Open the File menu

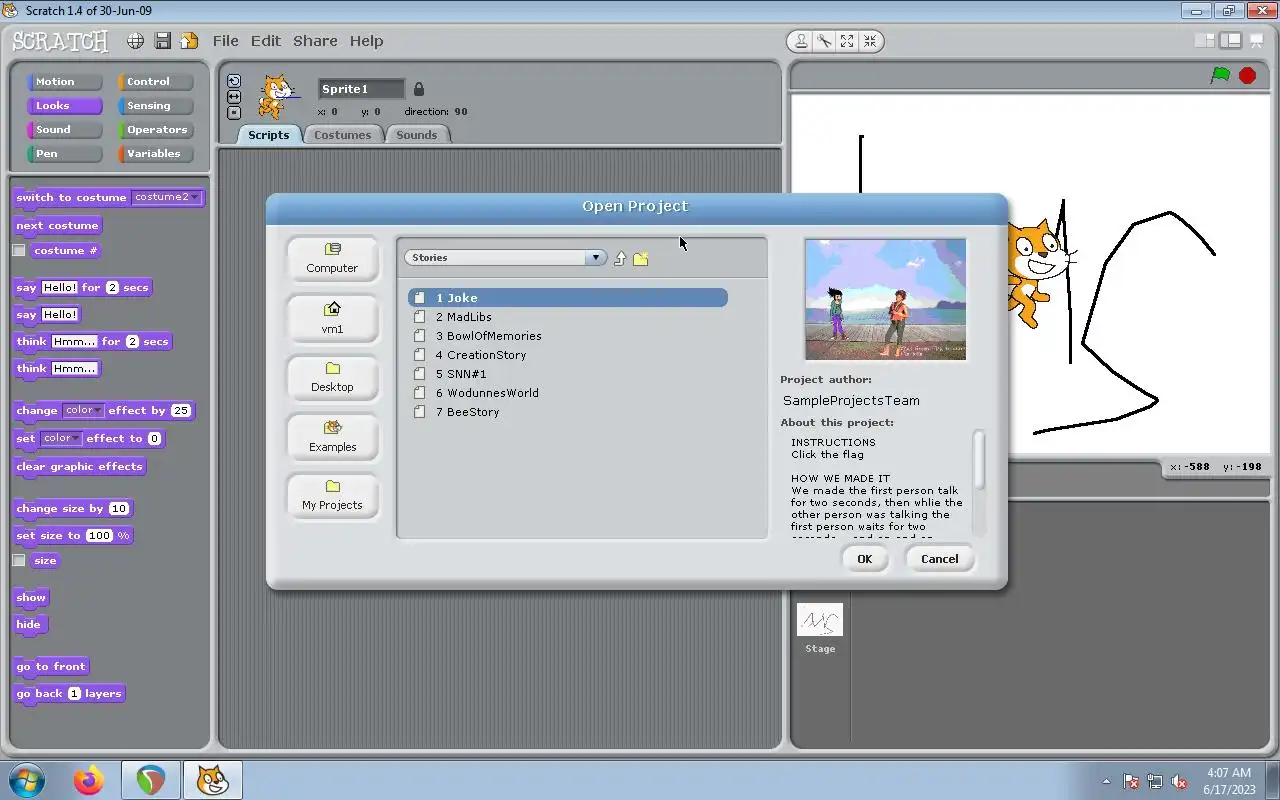tap(225, 41)
